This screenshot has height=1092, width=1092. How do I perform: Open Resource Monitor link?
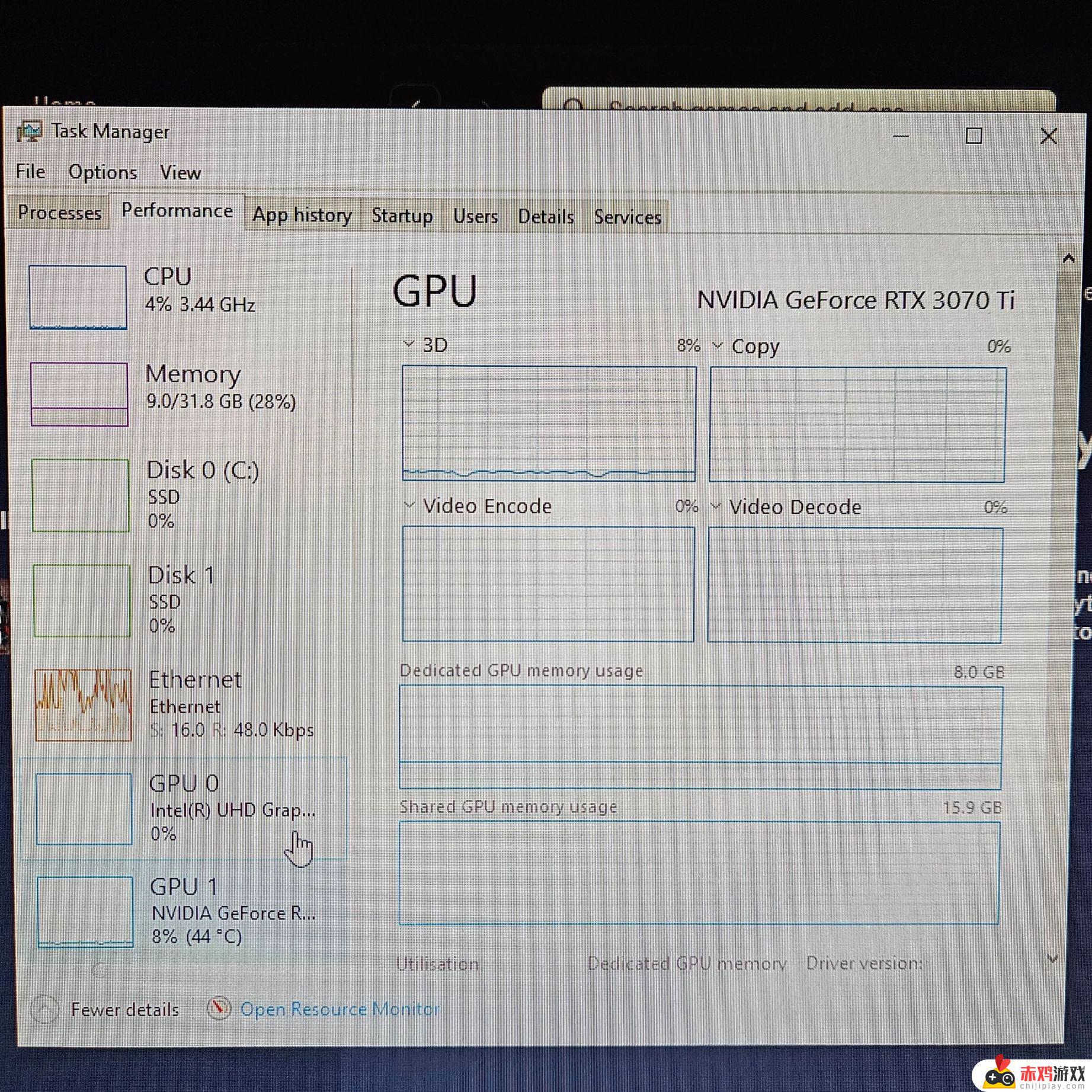click(340, 1008)
